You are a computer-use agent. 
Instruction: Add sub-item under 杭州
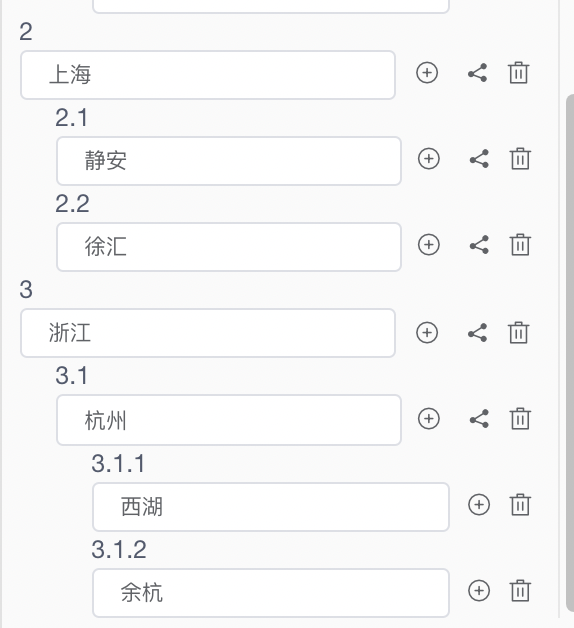[x=429, y=419]
